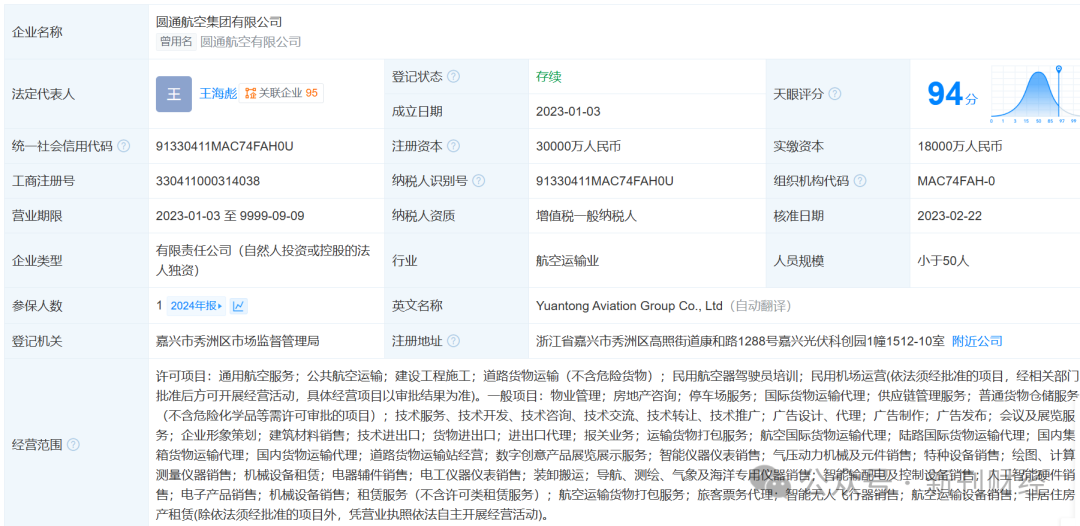
Task: Click the 王 avatar beside the legal representative
Action: (x=174, y=94)
